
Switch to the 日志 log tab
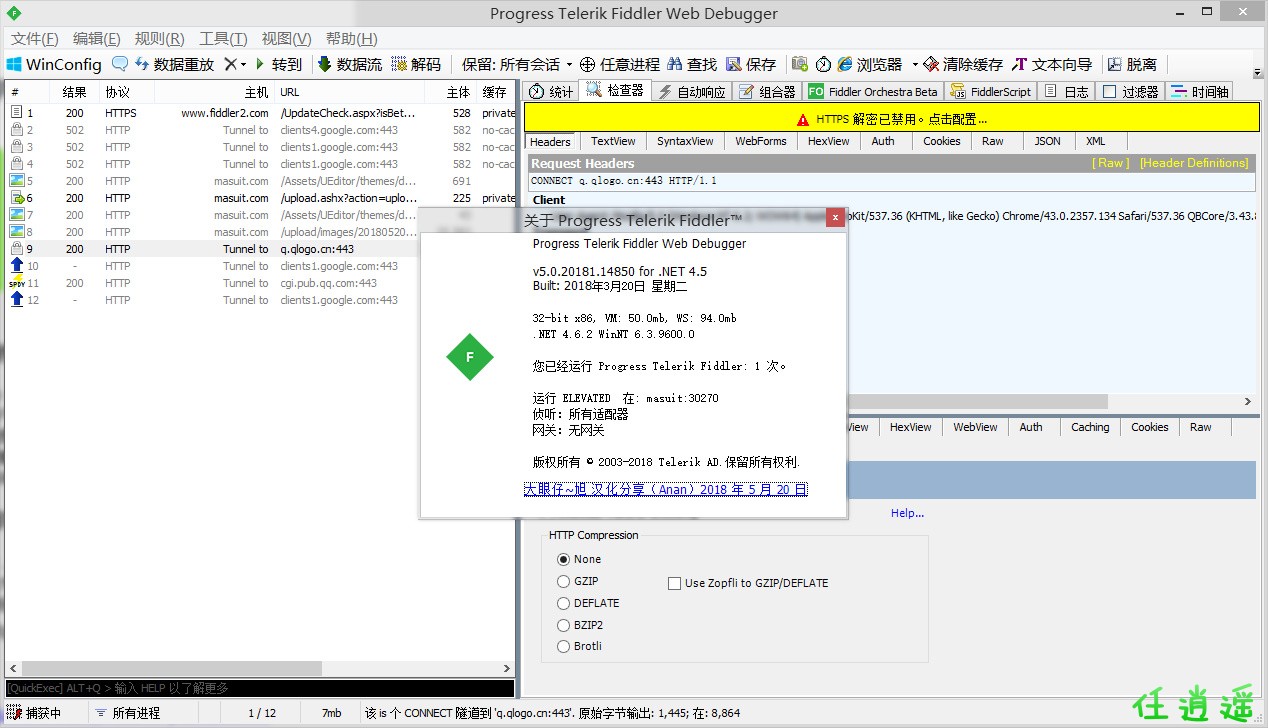[x=1066, y=91]
